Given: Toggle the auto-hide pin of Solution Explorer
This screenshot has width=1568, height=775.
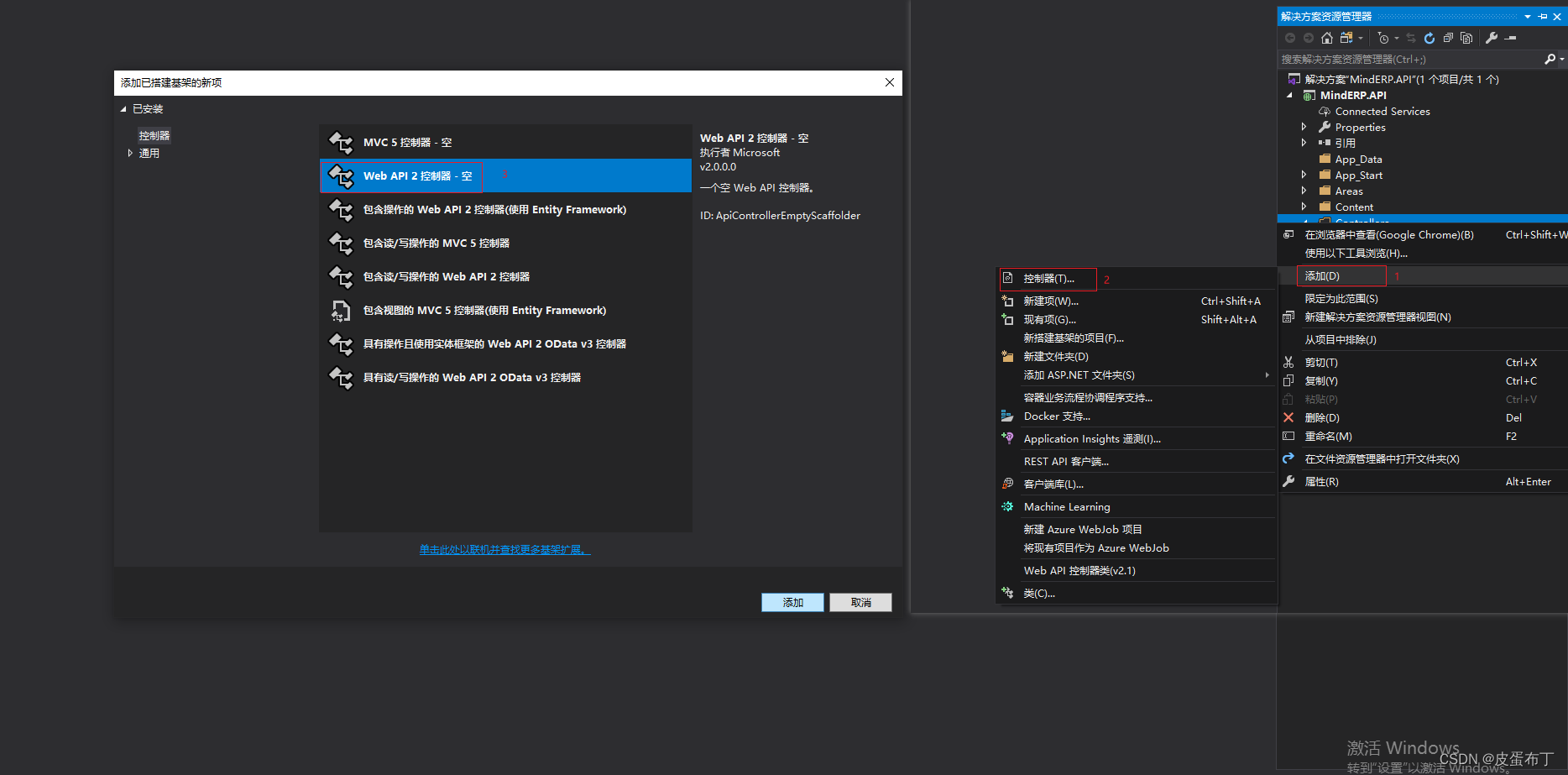Looking at the screenshot, I should click(x=1543, y=16).
